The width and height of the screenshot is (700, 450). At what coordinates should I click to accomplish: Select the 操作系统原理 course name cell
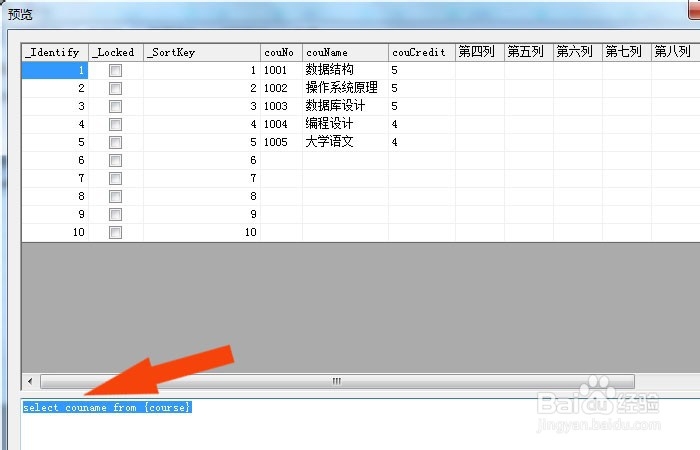click(346, 88)
